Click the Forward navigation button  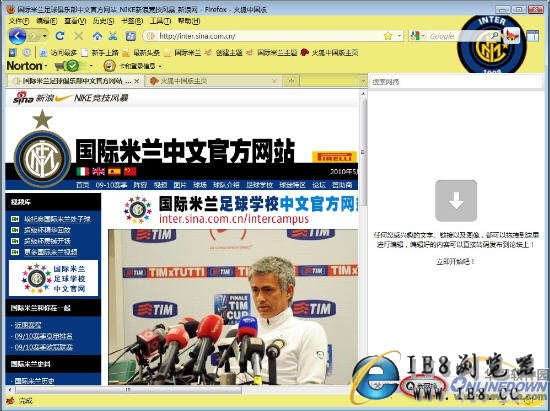pos(34,36)
